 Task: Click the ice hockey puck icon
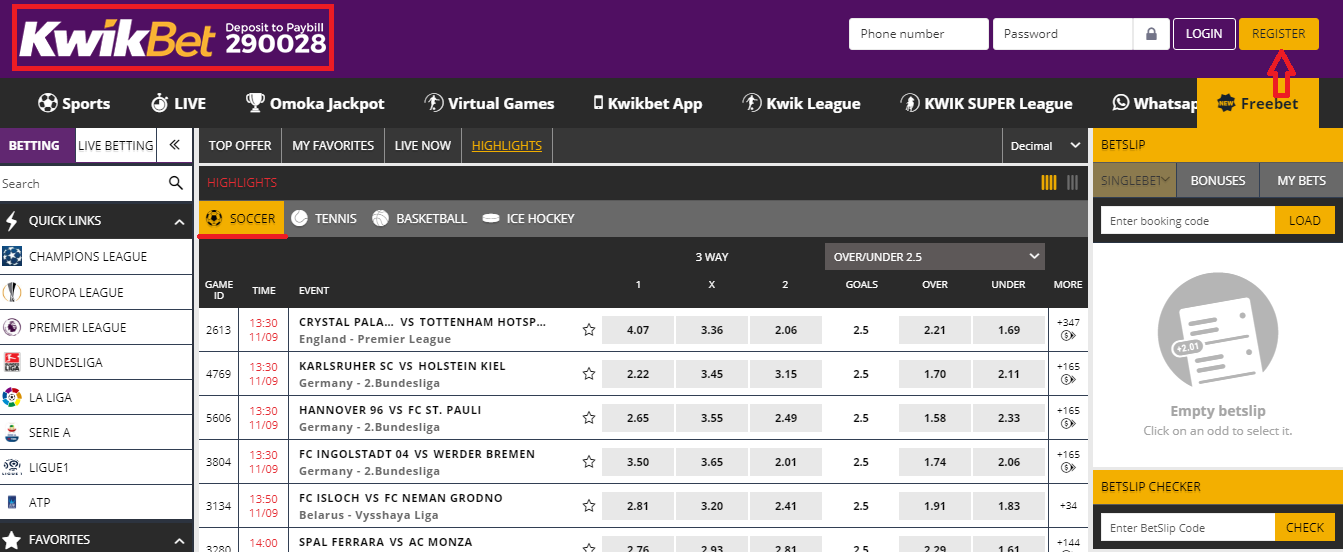(x=490, y=218)
